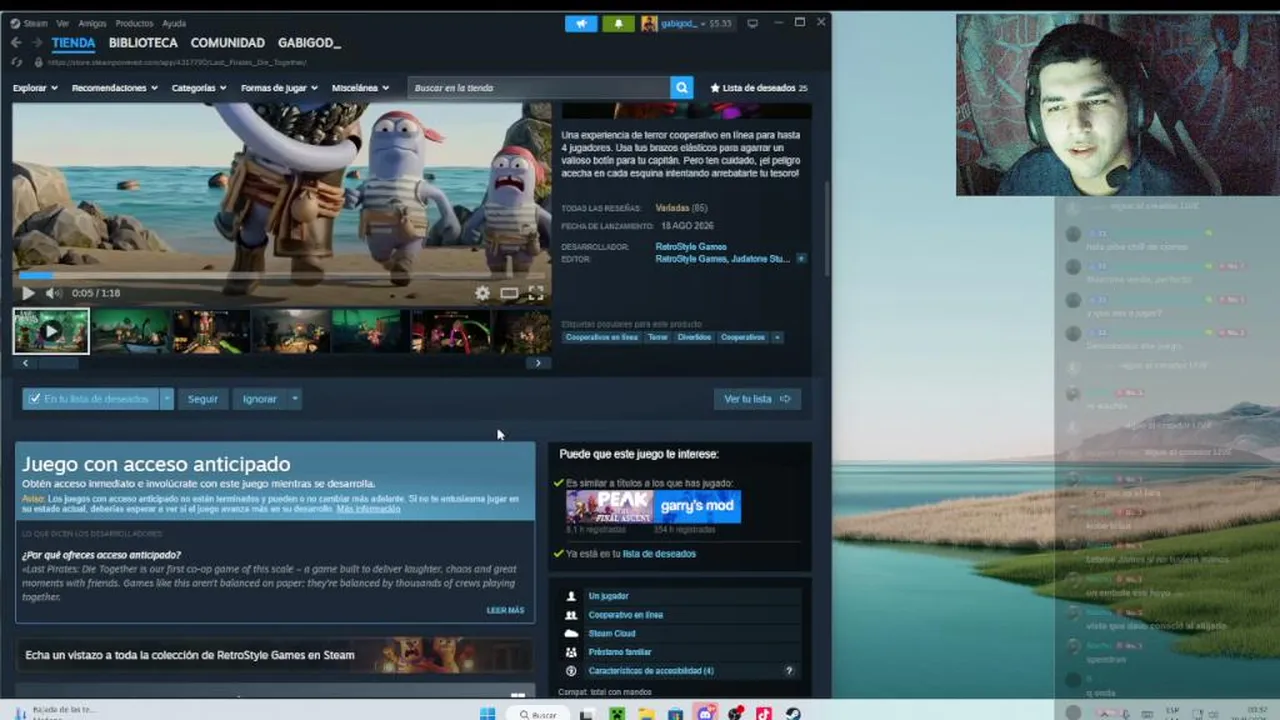Click the 'LEER MÁS' link
This screenshot has width=1280, height=720.
point(505,610)
